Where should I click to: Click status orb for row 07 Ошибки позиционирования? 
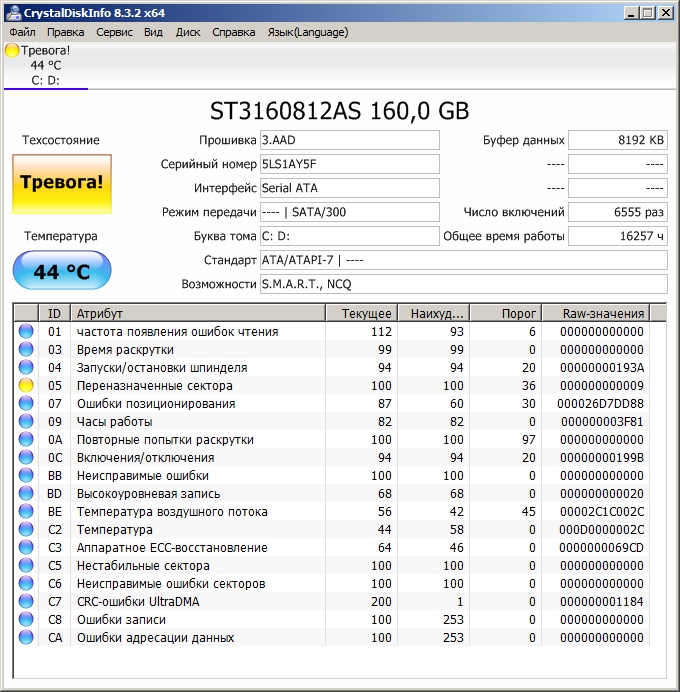pos(26,403)
